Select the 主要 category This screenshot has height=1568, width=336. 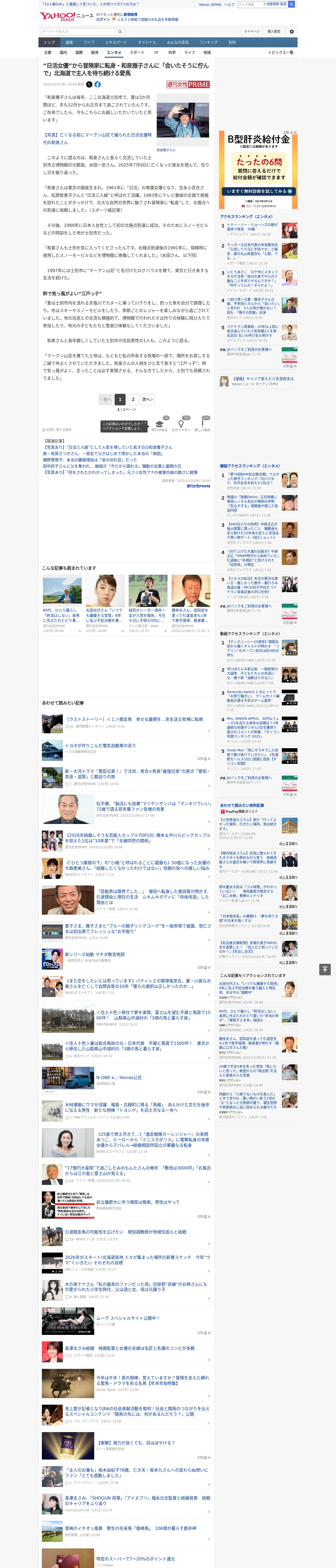48,52
